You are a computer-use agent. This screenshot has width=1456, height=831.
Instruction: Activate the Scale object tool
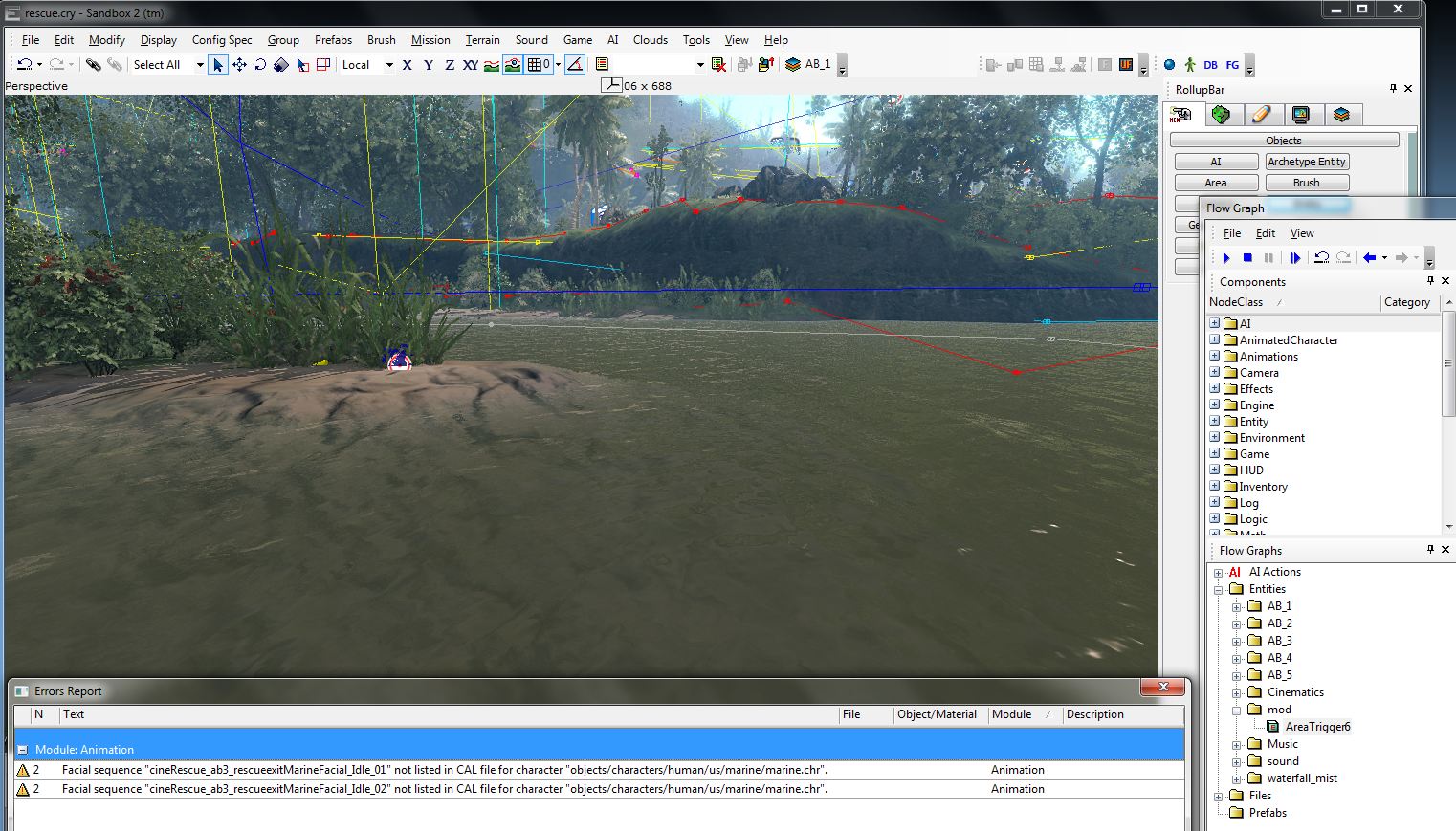(x=281, y=64)
